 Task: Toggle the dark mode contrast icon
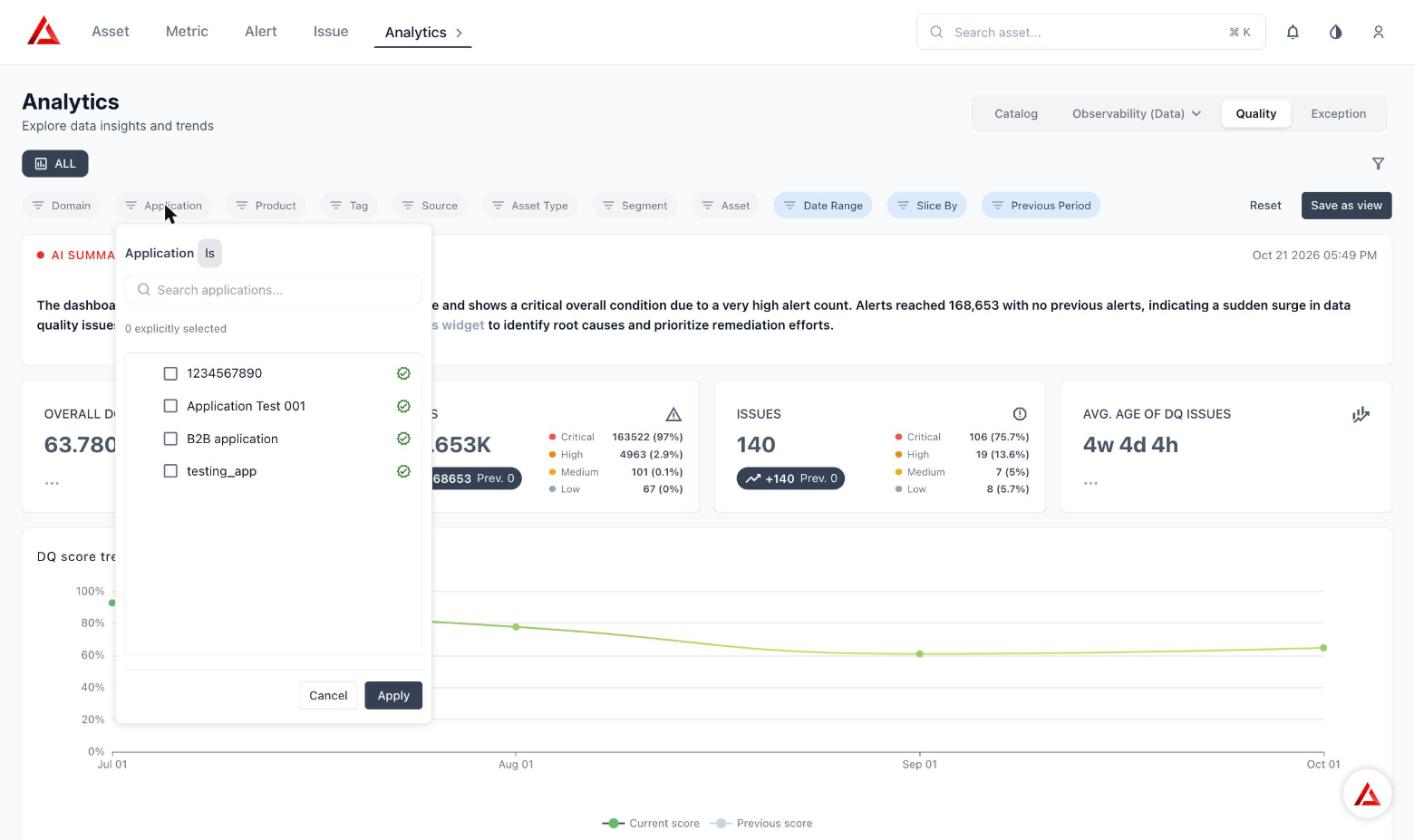[x=1335, y=32]
